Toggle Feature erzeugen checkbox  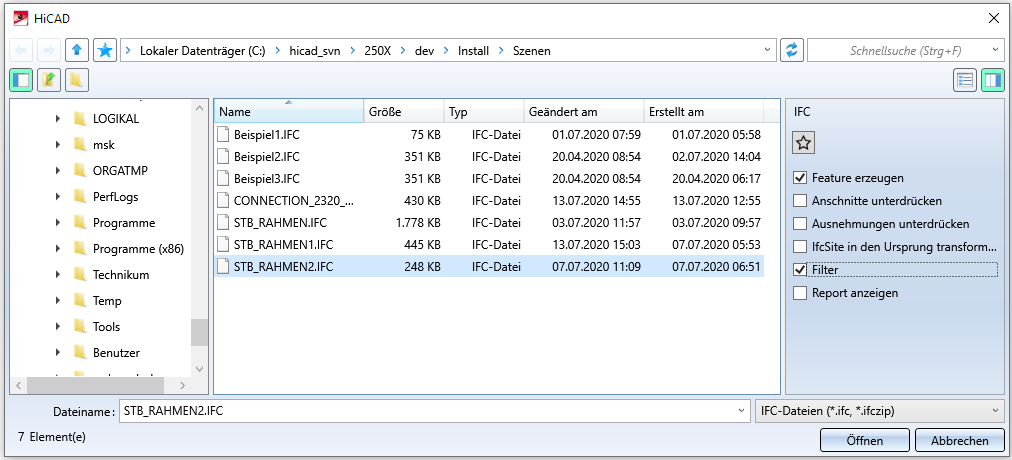(x=800, y=177)
